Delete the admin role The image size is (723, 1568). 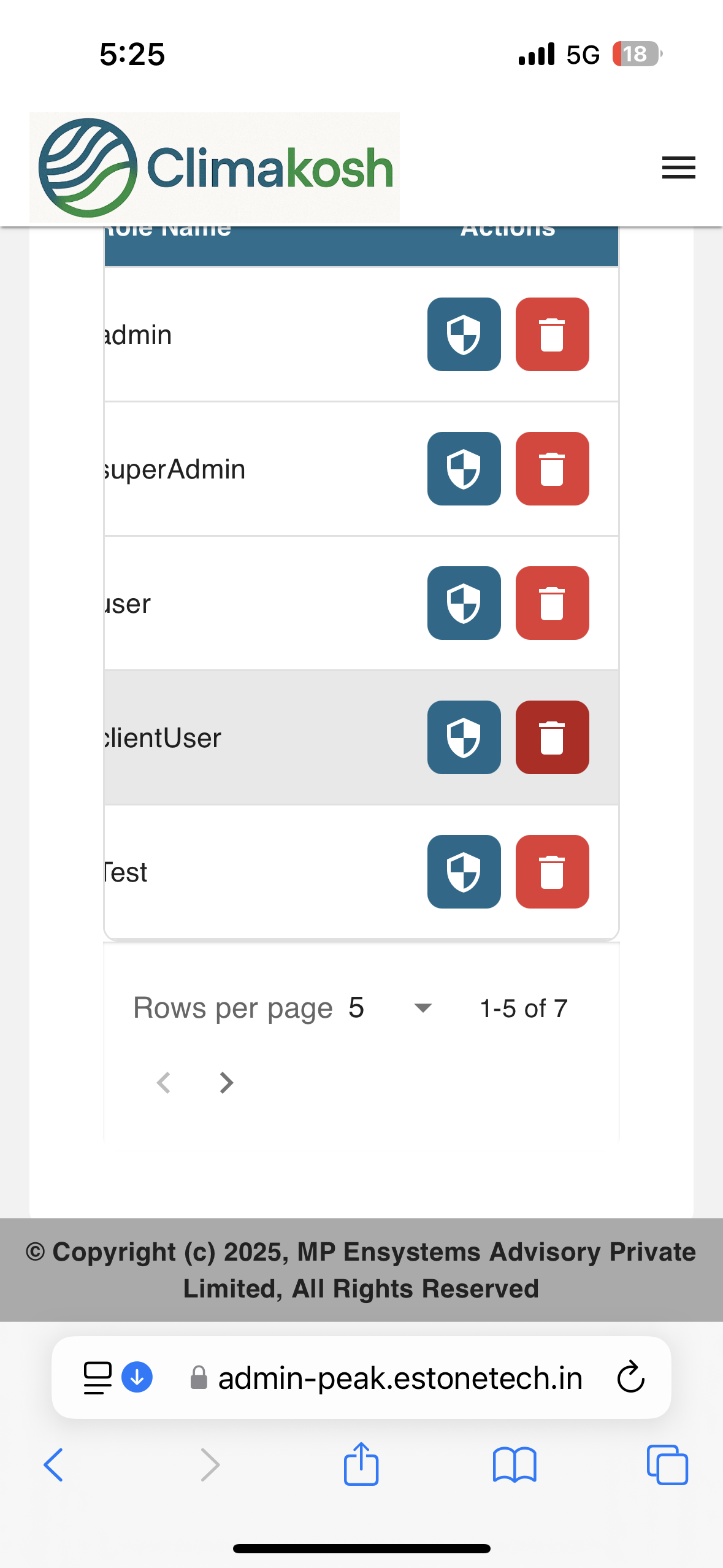552,334
